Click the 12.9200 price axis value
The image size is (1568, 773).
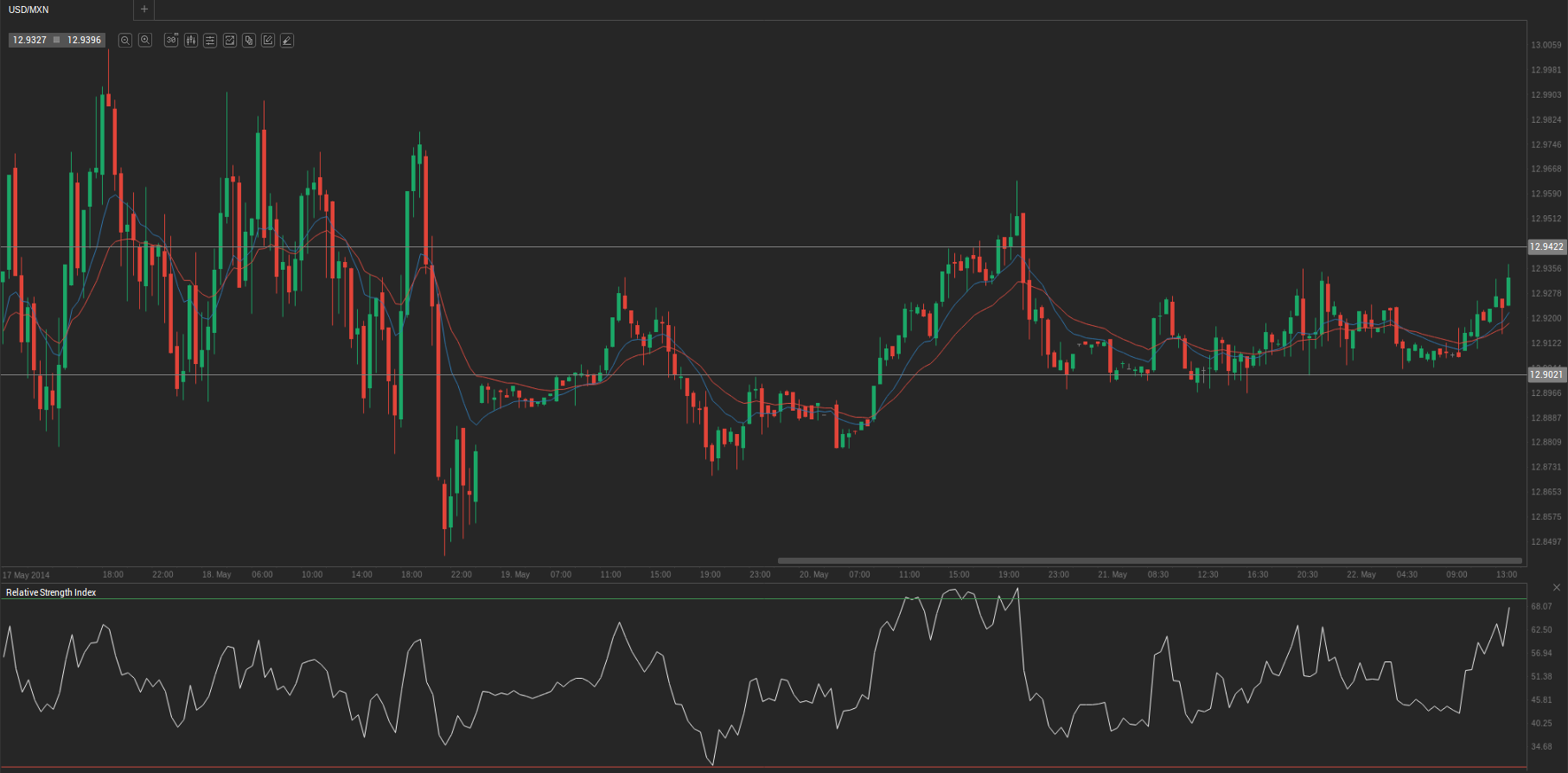[1546, 319]
